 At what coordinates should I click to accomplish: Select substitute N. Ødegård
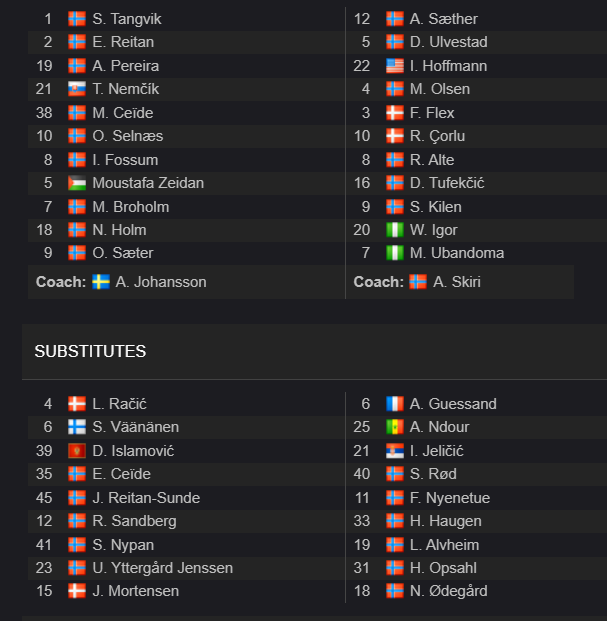pos(449,591)
